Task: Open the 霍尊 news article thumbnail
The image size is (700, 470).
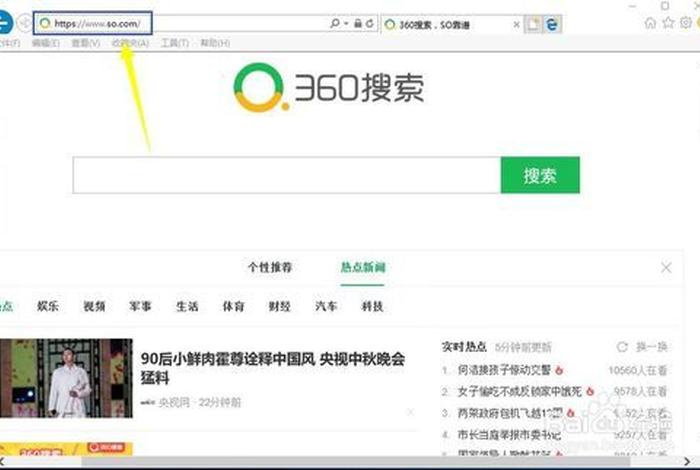Action: (x=66, y=378)
